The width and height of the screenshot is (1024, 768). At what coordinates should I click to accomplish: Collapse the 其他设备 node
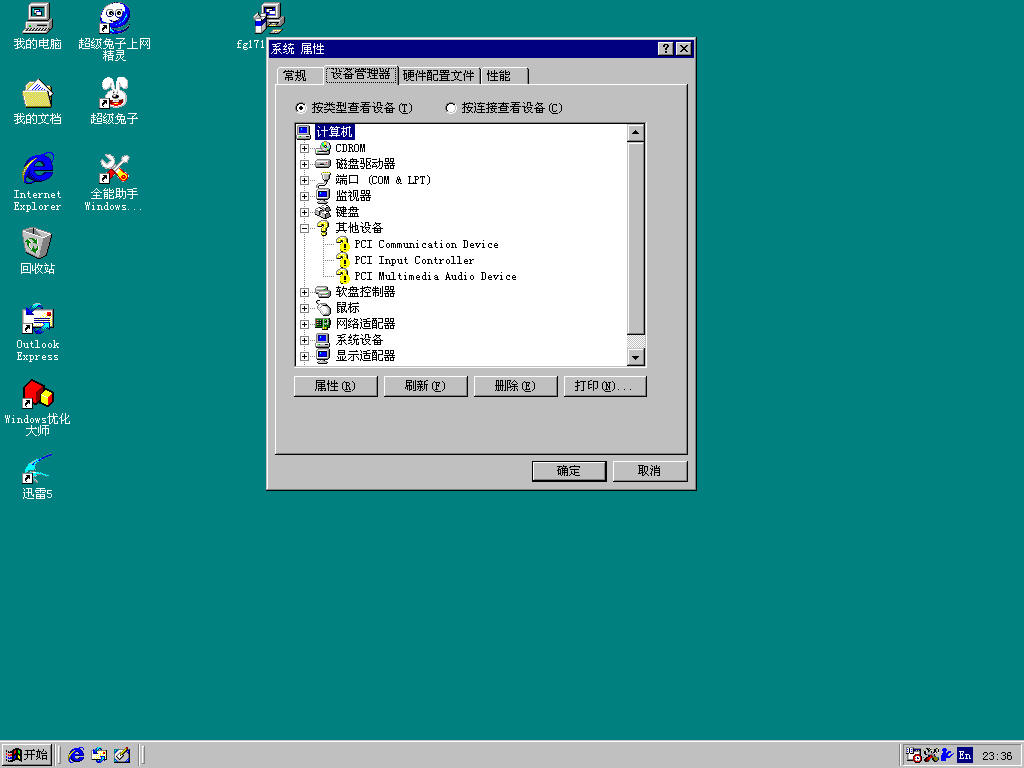(x=304, y=228)
